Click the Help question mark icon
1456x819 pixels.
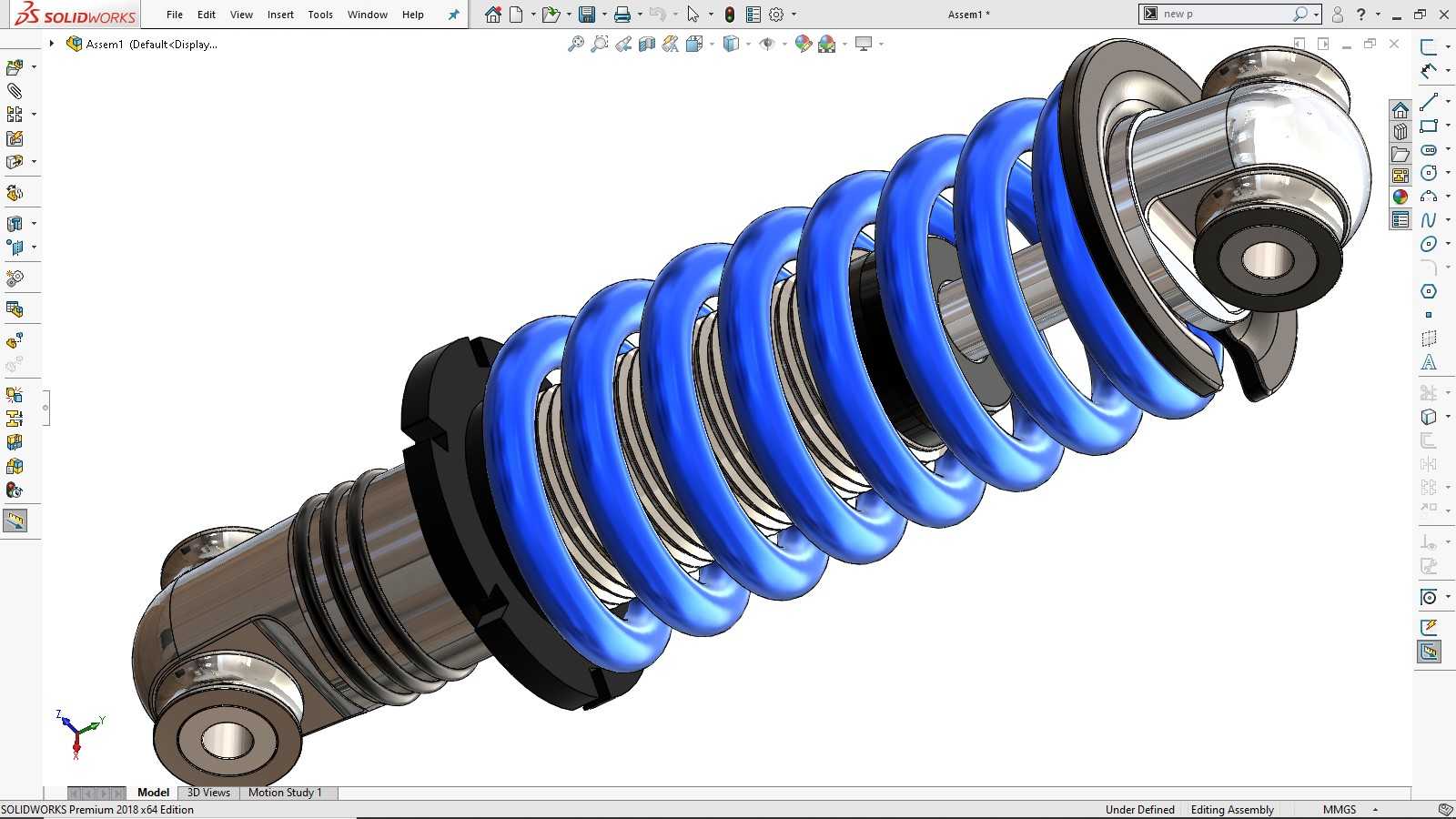(1361, 15)
